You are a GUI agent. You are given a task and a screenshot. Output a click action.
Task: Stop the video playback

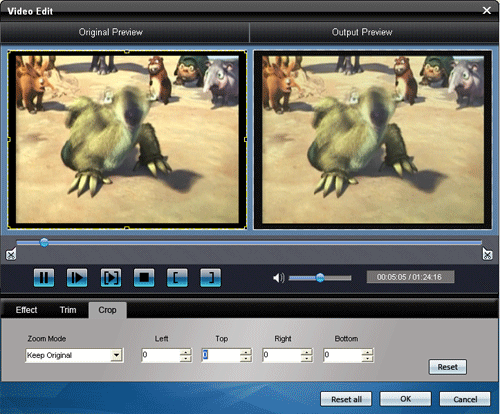coord(144,278)
